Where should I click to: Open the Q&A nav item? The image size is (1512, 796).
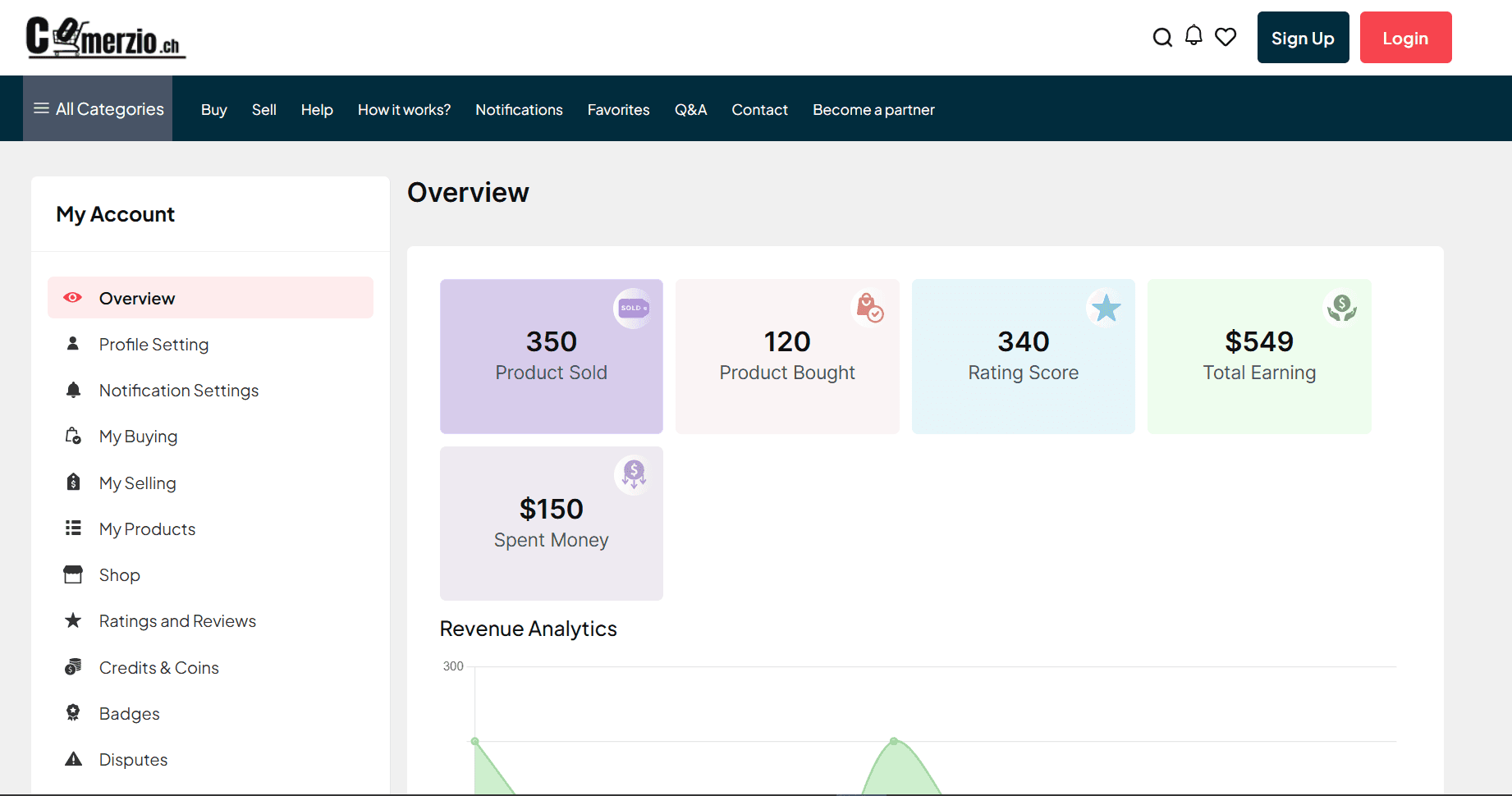click(690, 109)
